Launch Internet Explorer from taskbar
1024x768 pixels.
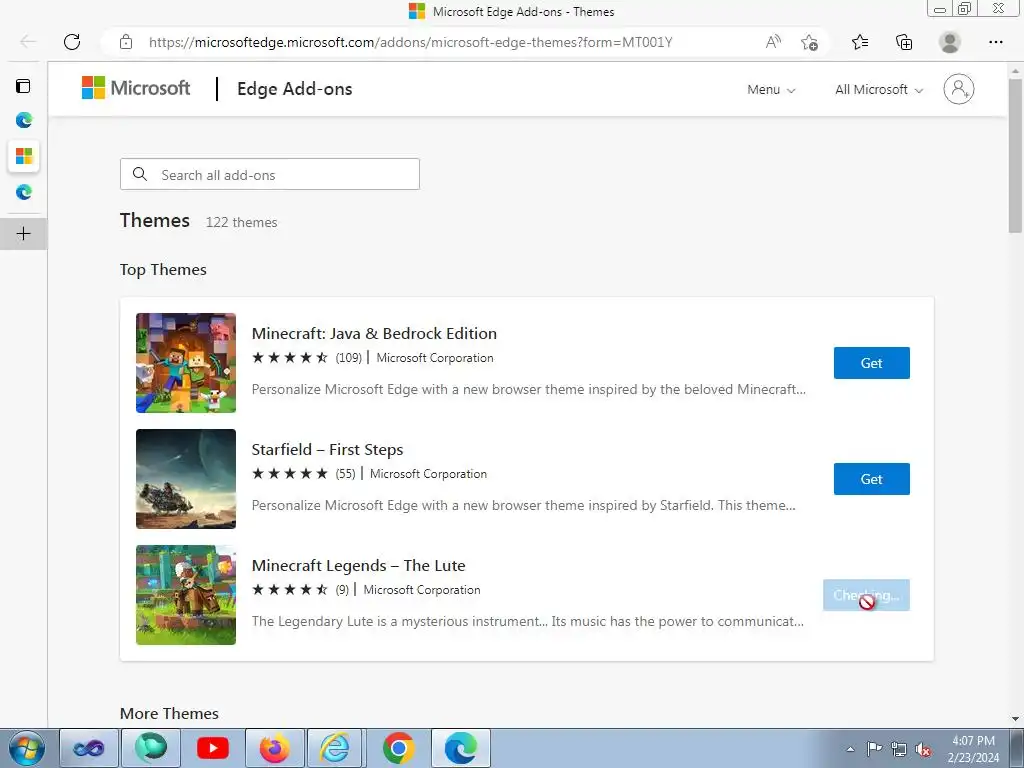pyautogui.click(x=336, y=748)
